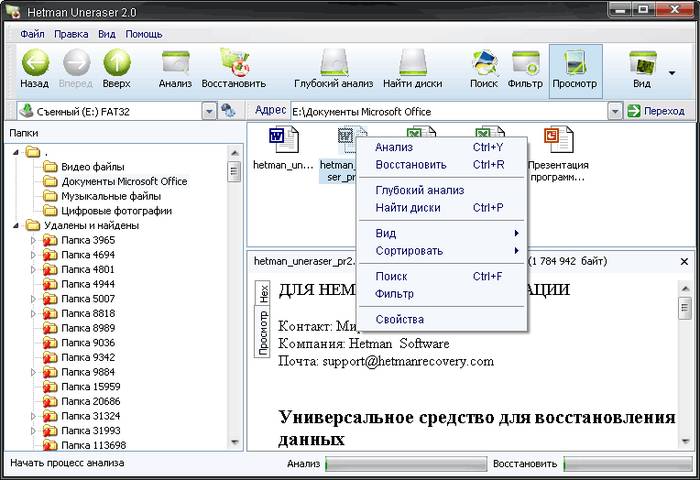Toggle the Просмотр preview panel button

click(x=575, y=65)
